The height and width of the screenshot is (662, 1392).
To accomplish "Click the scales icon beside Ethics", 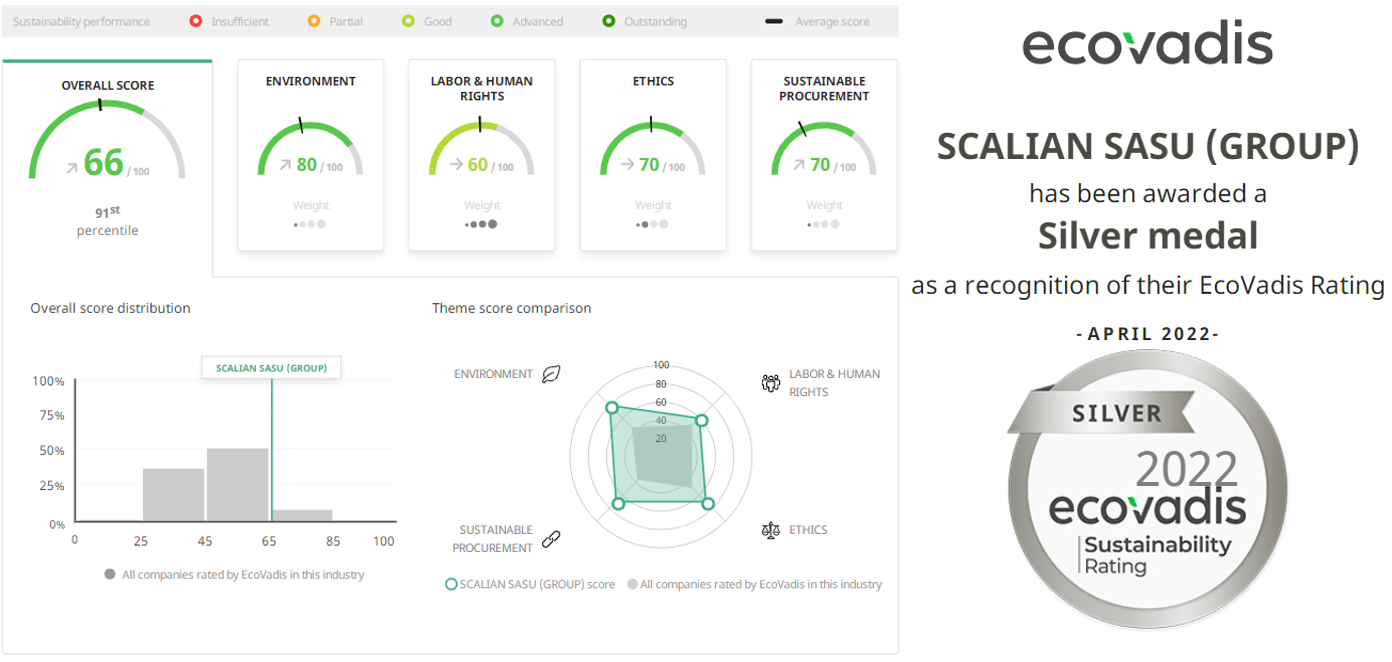I will 770,530.
